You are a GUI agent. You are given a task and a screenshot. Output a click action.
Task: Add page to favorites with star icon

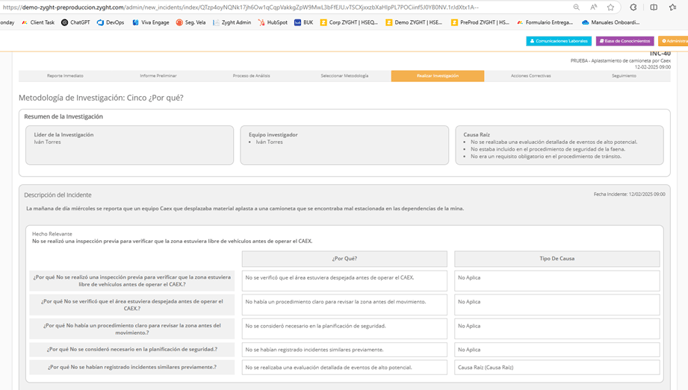[x=610, y=7]
